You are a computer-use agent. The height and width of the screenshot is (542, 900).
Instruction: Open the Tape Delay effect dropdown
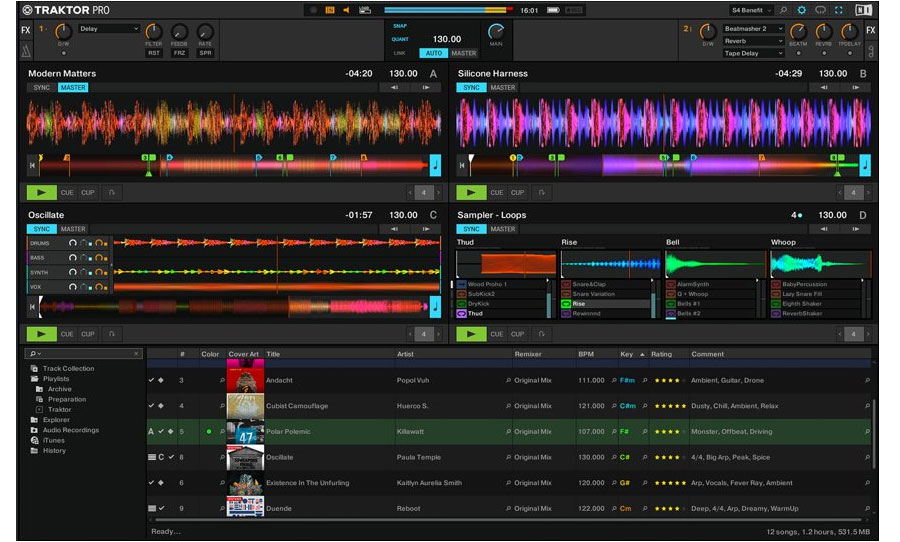click(753, 53)
